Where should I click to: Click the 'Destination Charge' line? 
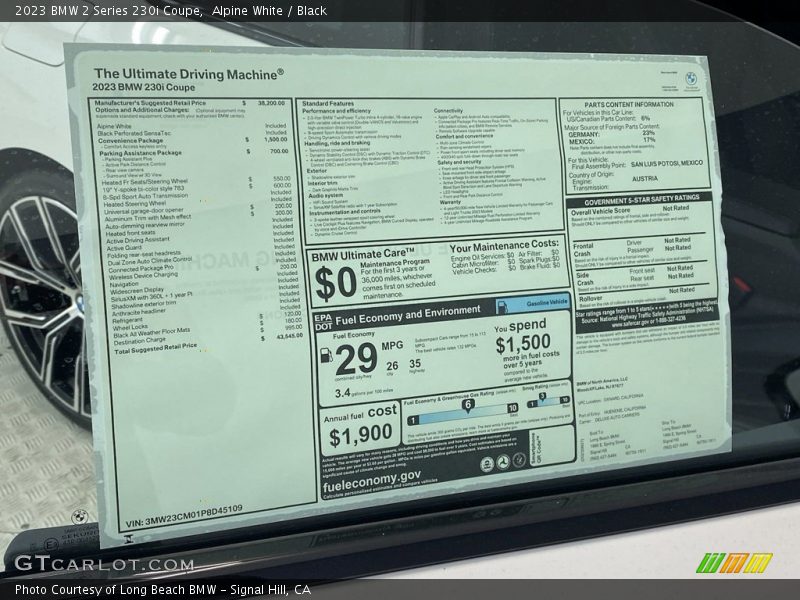140,341
